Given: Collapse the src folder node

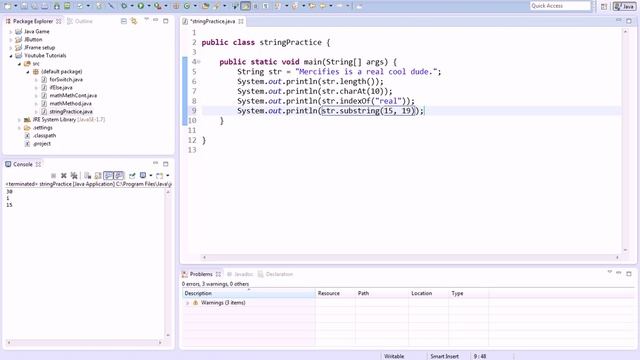Looking at the screenshot, I should coord(19,64).
